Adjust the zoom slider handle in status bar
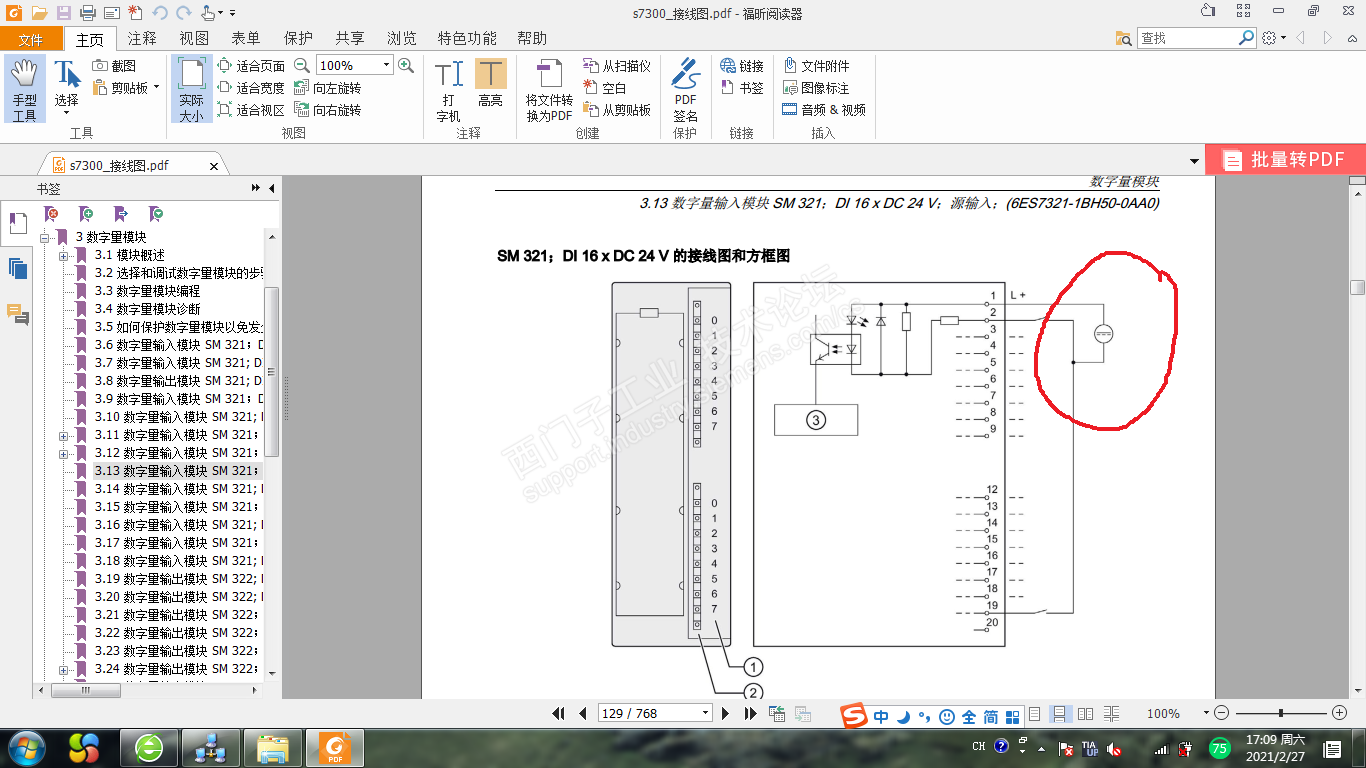 (x=1281, y=713)
